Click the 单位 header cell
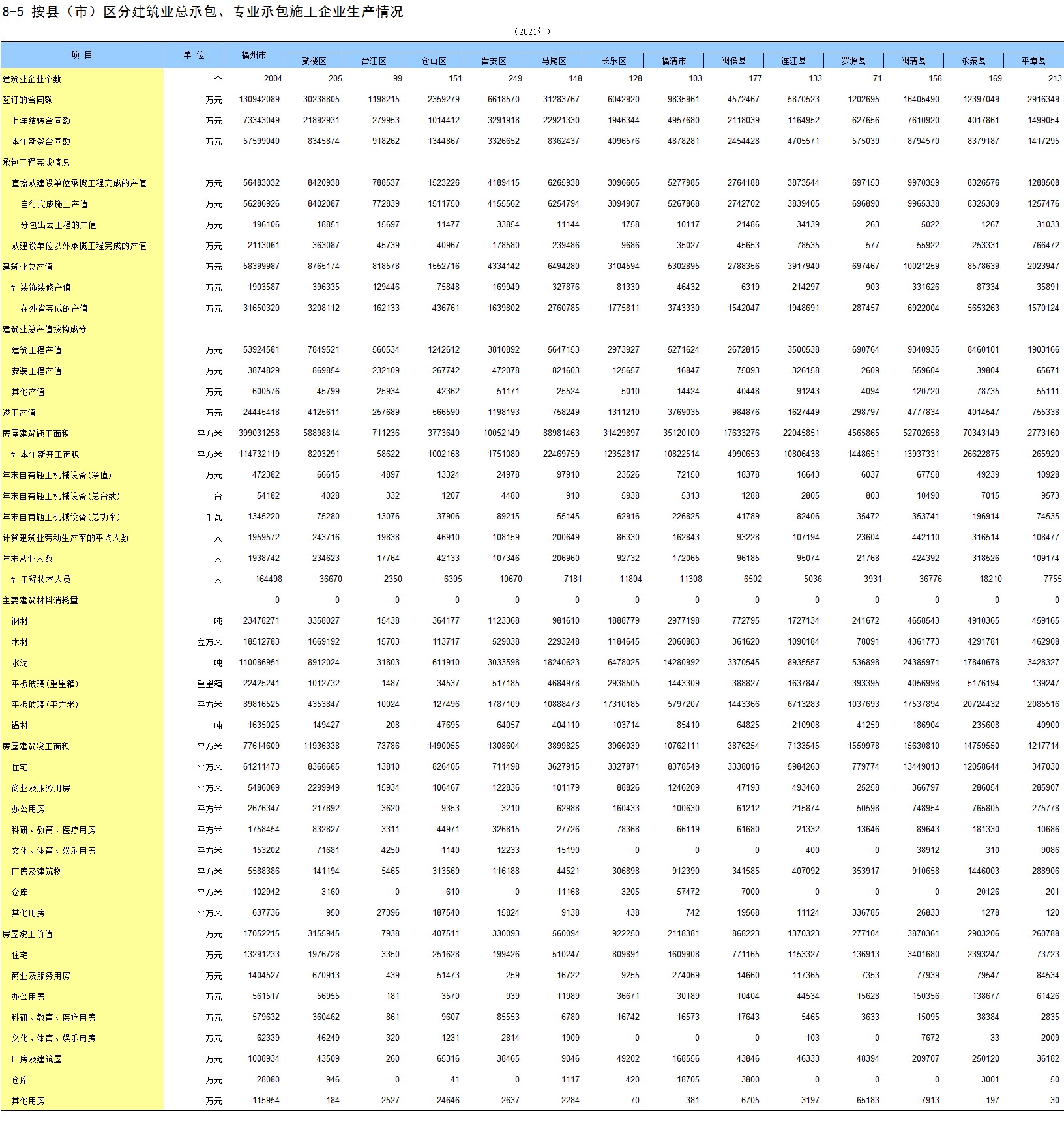Screen dimensions: 1064x1132 coord(194,55)
